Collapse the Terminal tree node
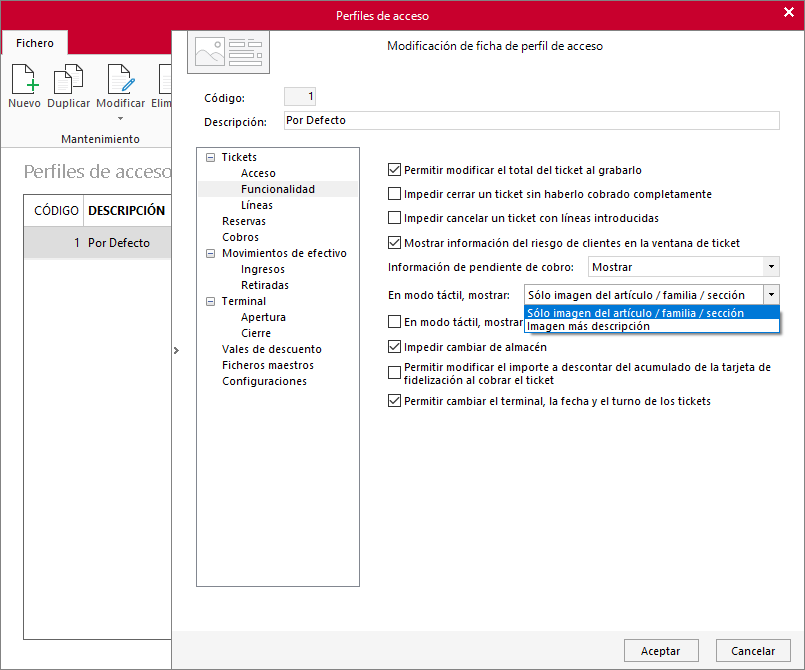The image size is (805, 670). [x=210, y=301]
